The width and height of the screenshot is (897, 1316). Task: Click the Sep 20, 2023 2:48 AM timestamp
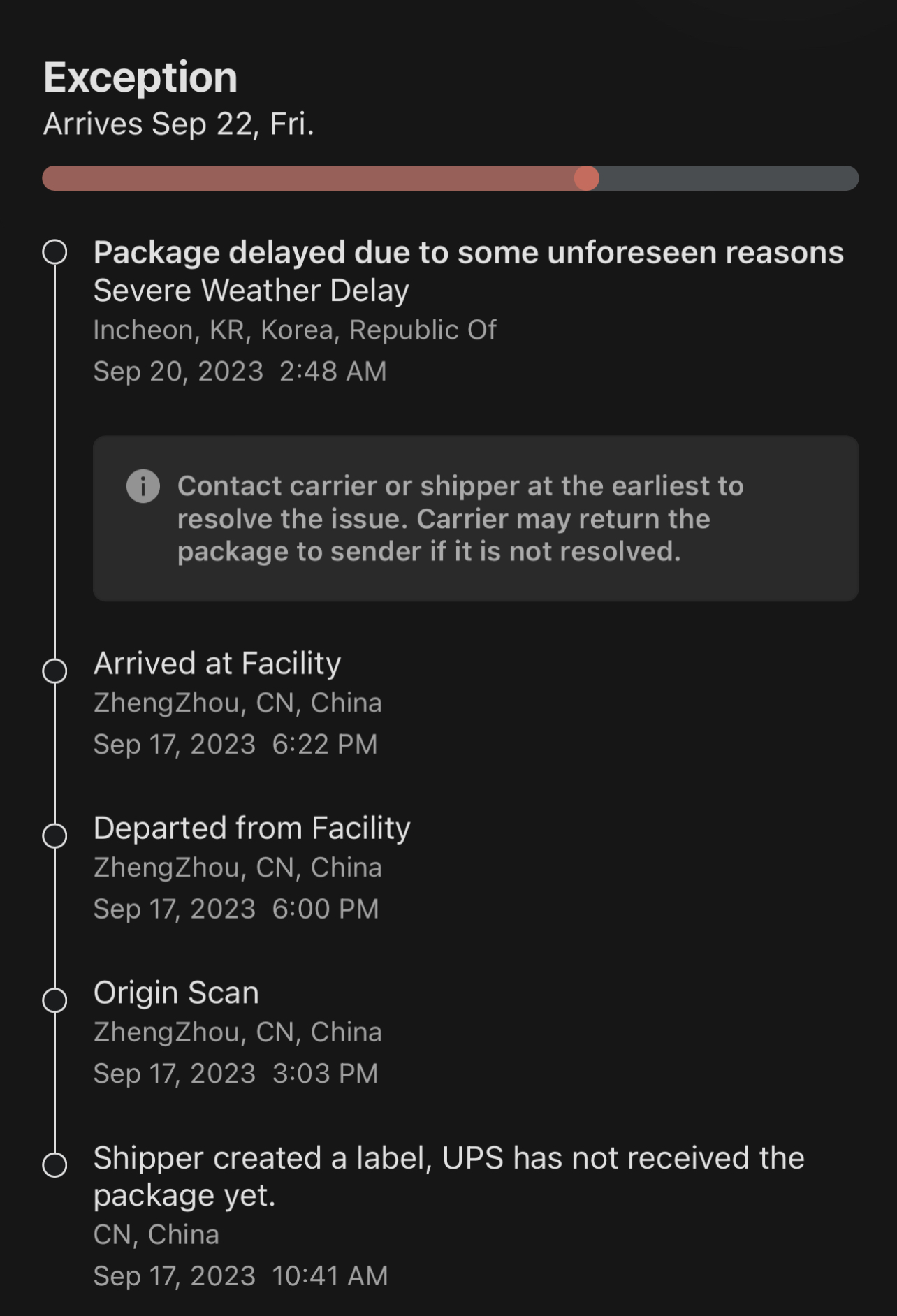pyautogui.click(x=240, y=371)
